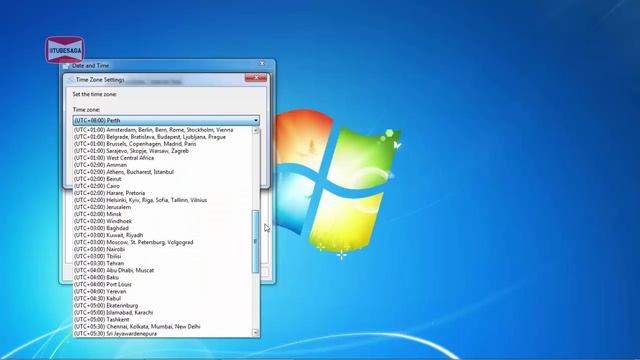Select Sarajevo, Skopje, Warsaw, Zagreb time zone

point(163,151)
